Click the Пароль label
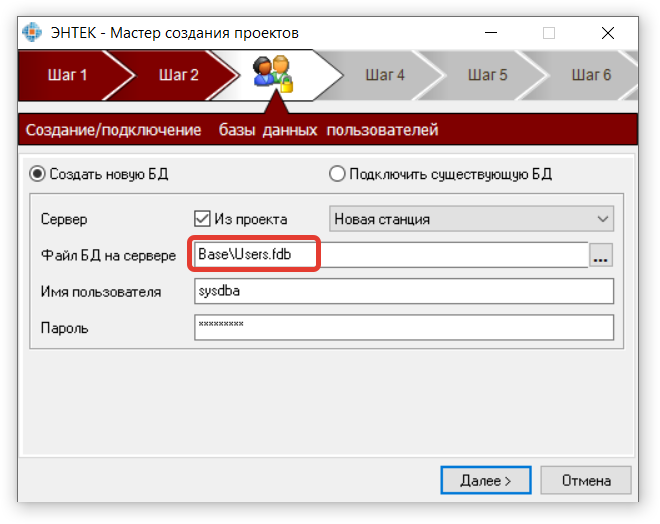Screen dimensions: 660x524 pyautogui.click(x=64, y=328)
